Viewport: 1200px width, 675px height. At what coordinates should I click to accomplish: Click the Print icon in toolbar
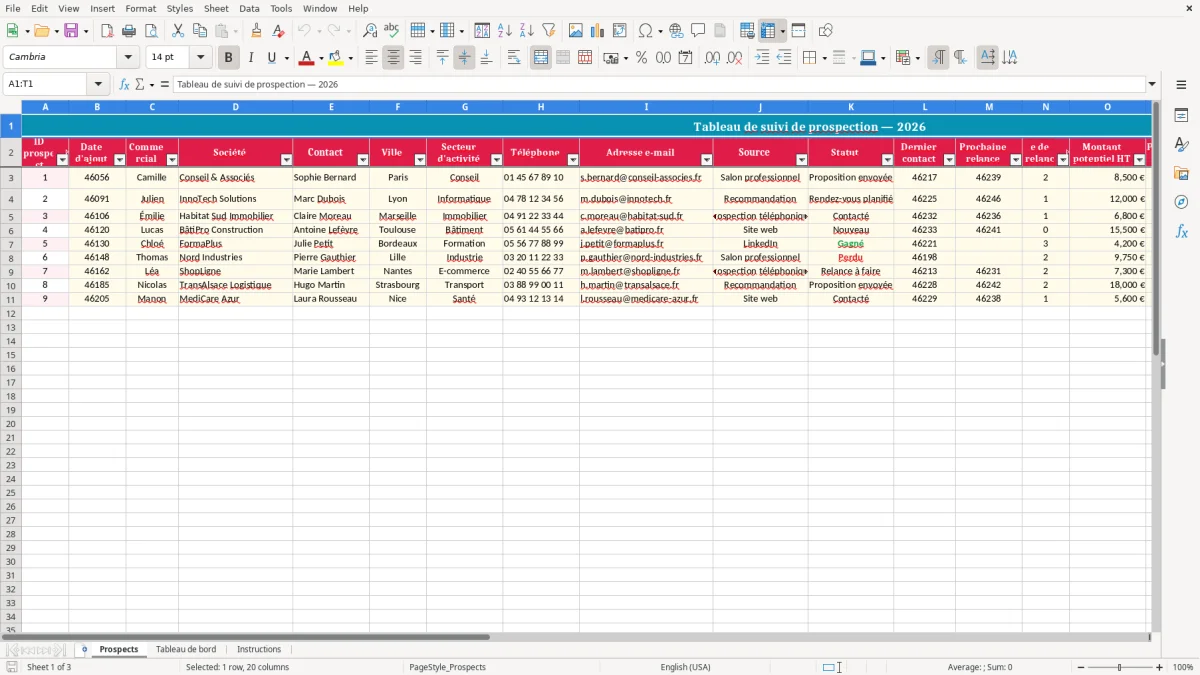coord(128,31)
